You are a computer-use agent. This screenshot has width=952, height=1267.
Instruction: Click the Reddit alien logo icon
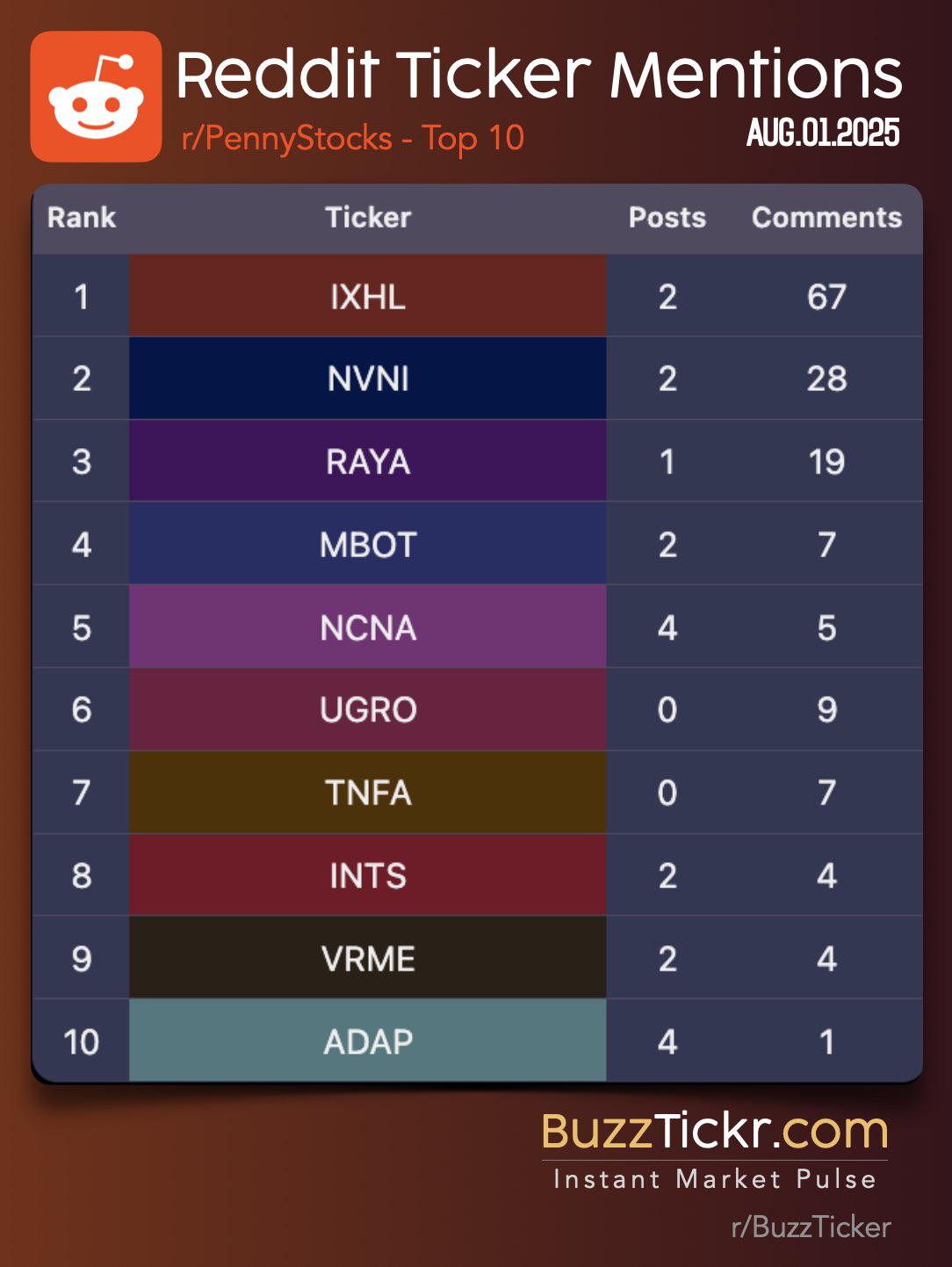tap(97, 97)
